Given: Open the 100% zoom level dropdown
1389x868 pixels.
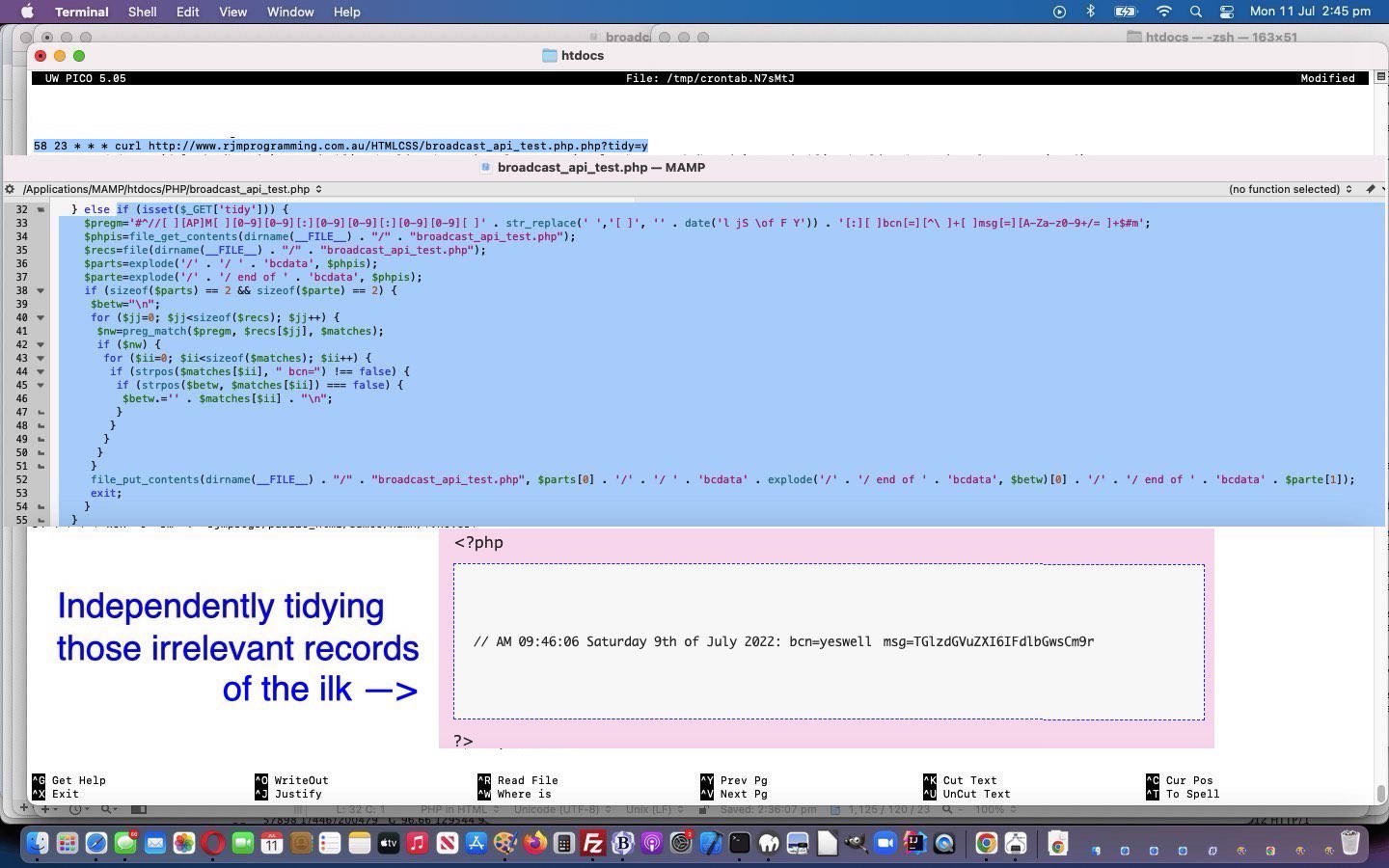Looking at the screenshot, I should pyautogui.click(x=995, y=809).
